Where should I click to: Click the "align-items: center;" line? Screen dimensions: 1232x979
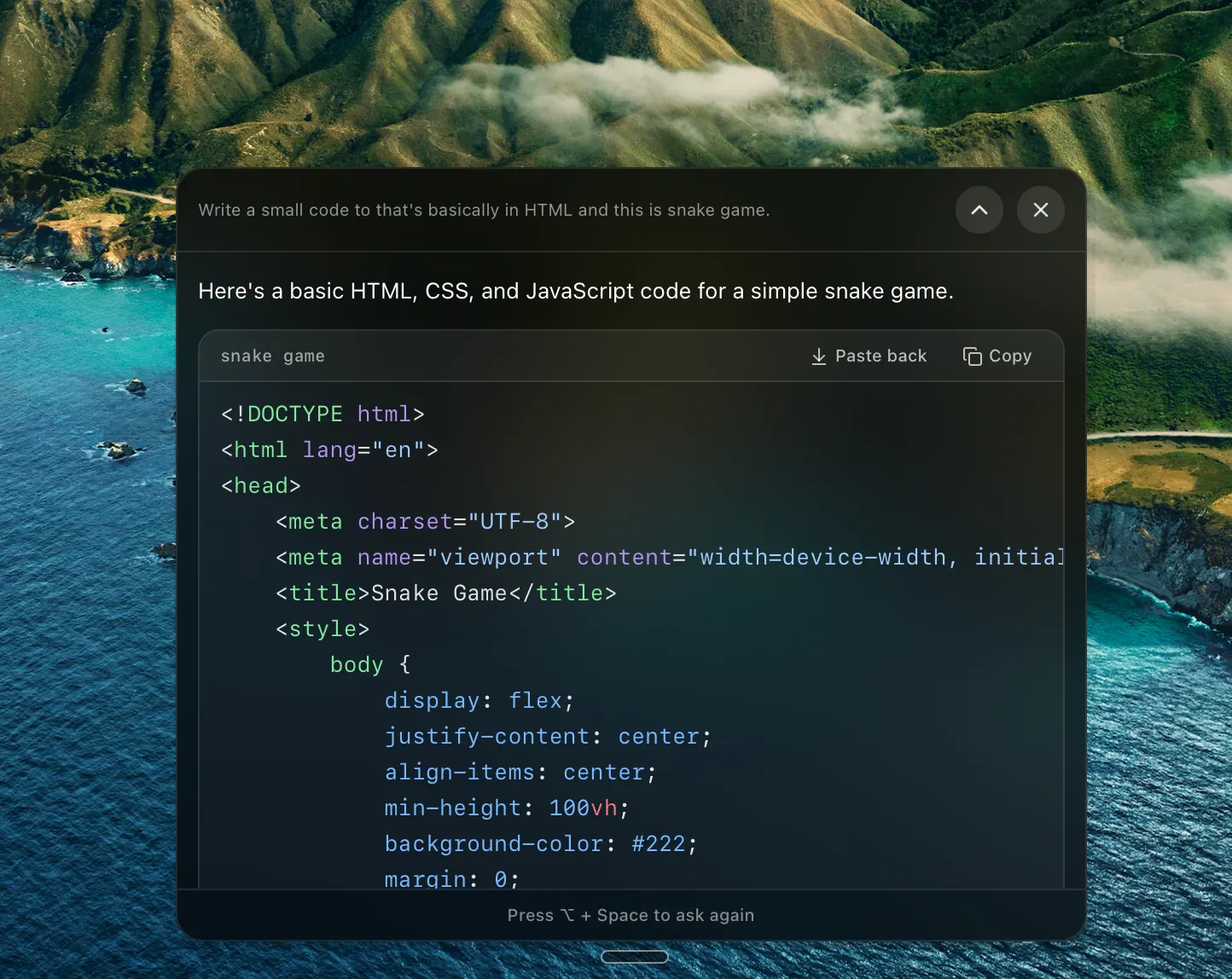coord(520,772)
